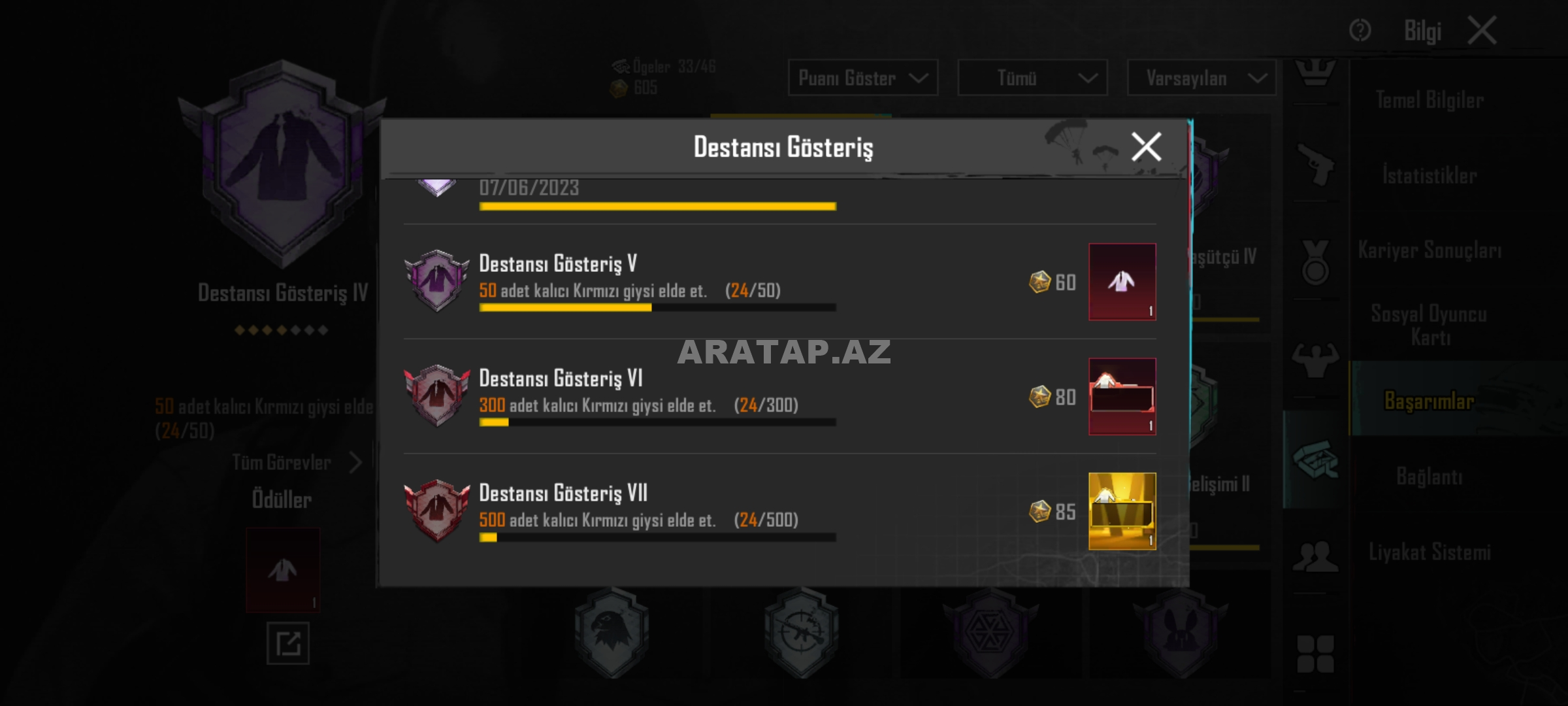Screen dimensions: 1568x706
Task: Click the medal icon in the sidebar
Action: 1315,261
